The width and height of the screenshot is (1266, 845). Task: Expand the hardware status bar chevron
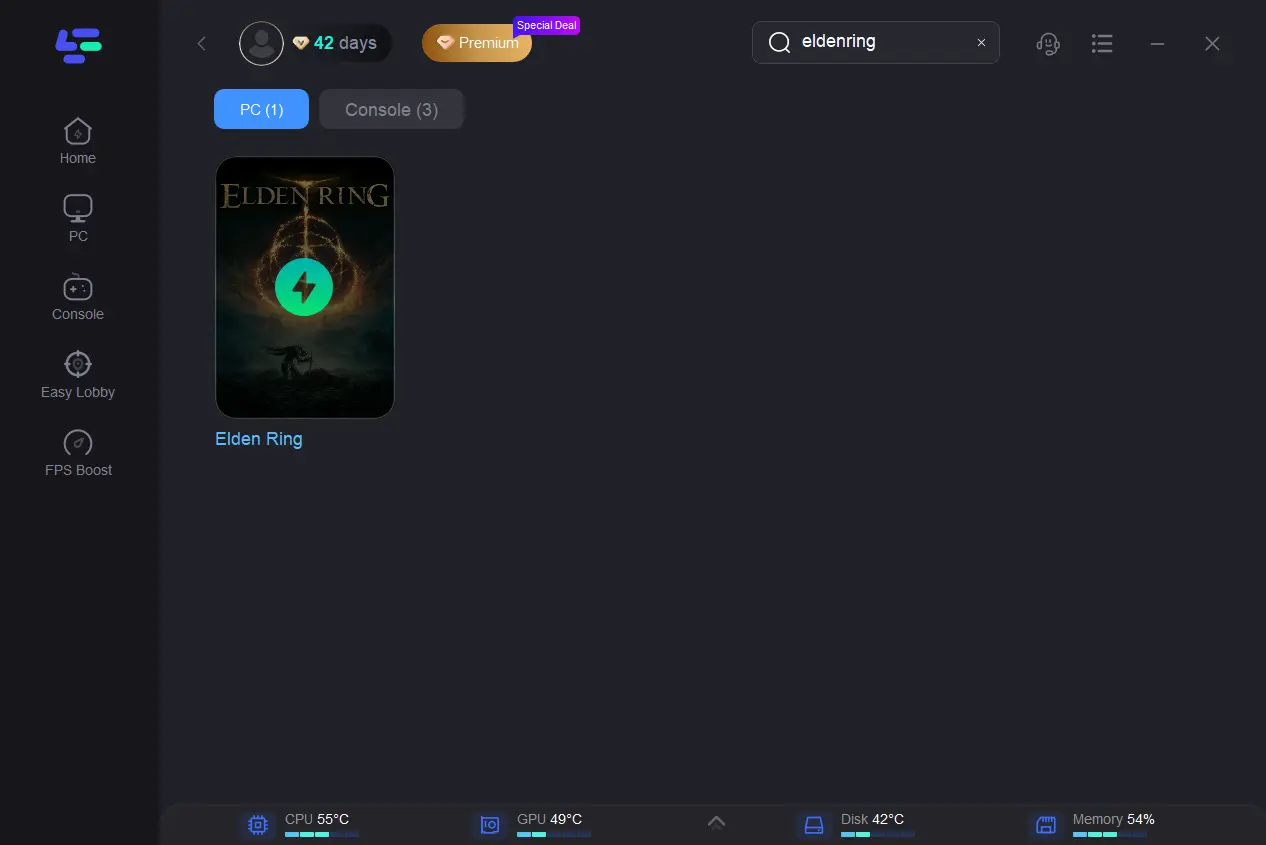716,822
